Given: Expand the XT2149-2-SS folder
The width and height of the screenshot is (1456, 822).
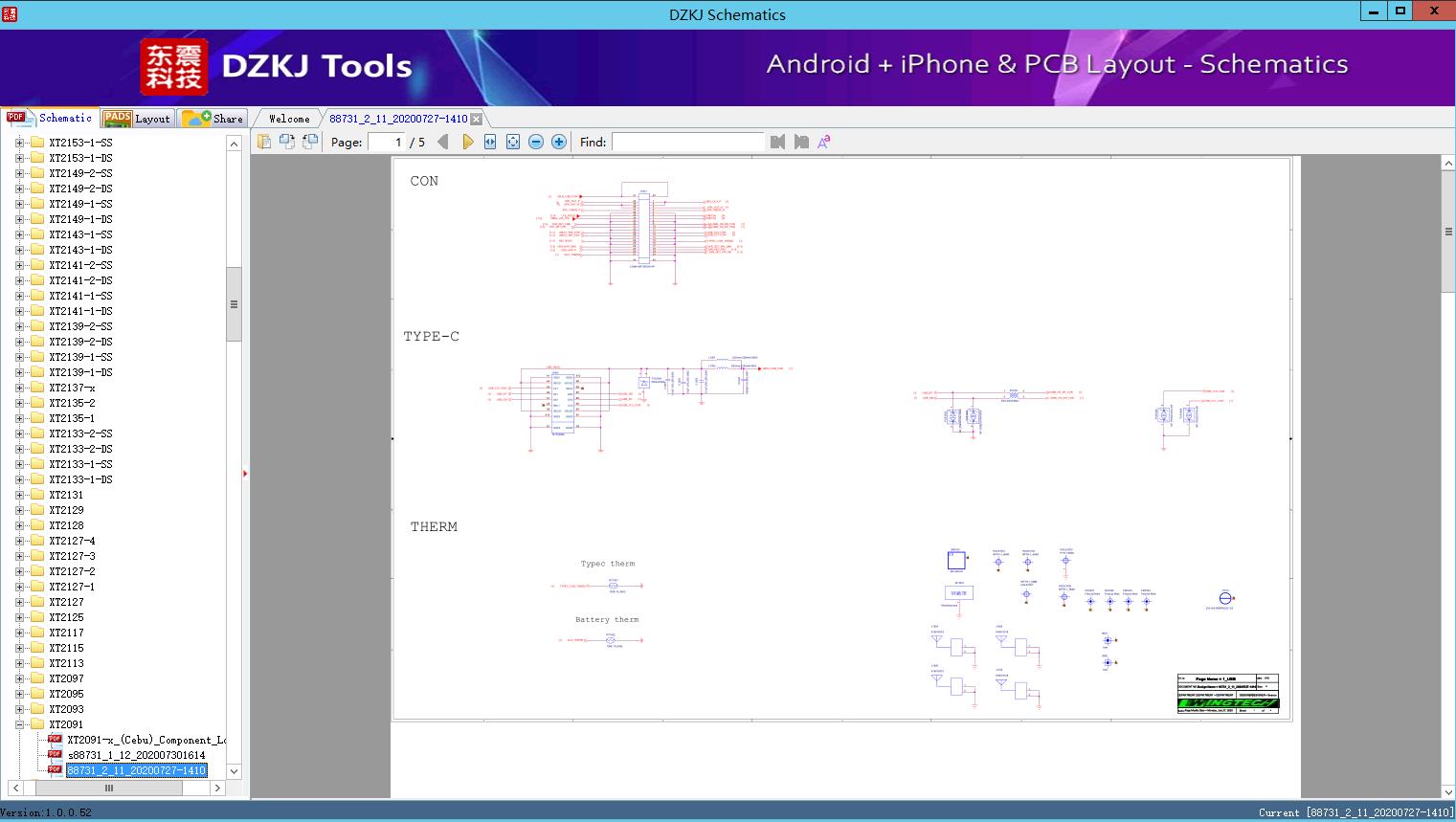Looking at the screenshot, I should [x=19, y=173].
